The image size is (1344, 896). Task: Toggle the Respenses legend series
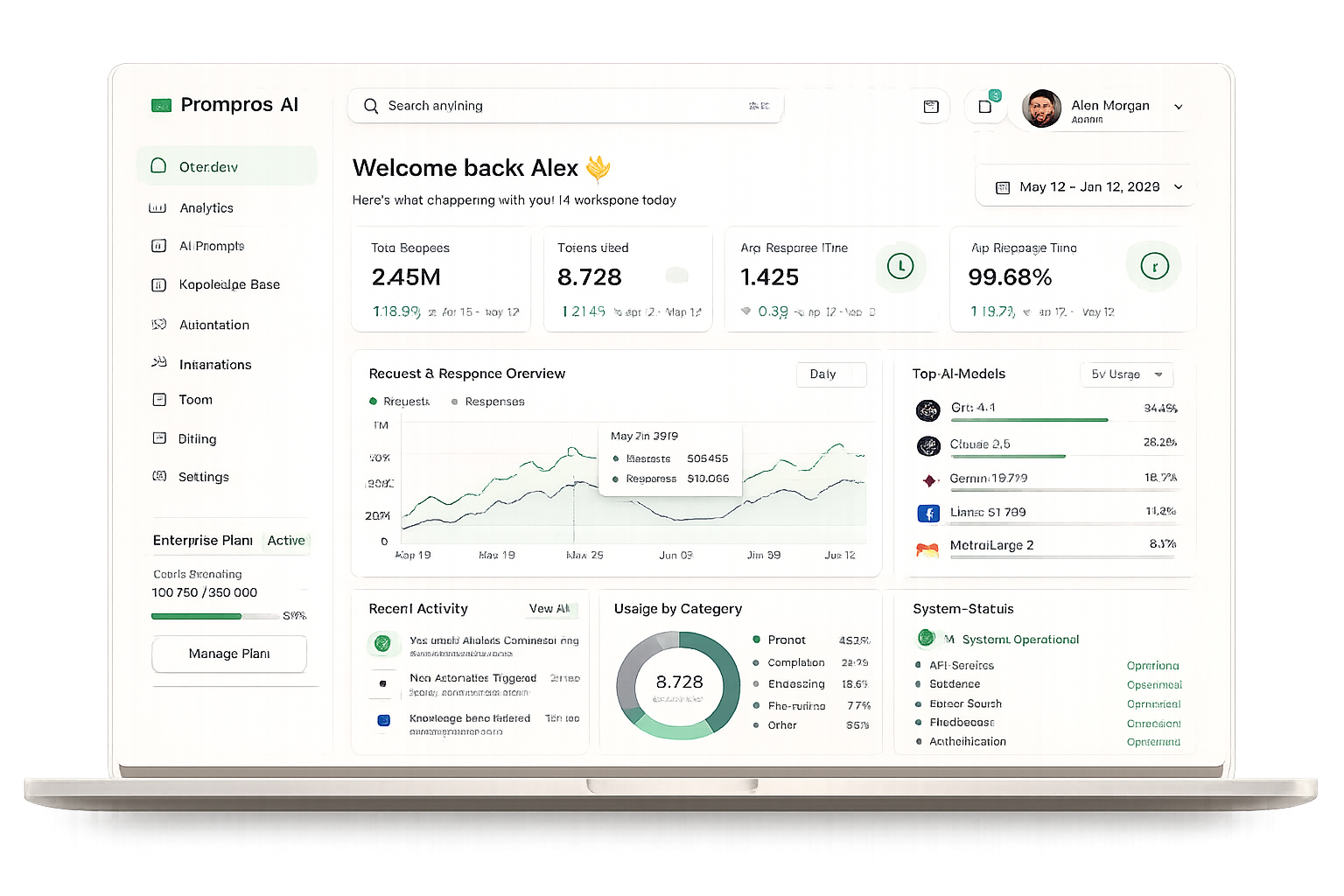pyautogui.click(x=488, y=402)
